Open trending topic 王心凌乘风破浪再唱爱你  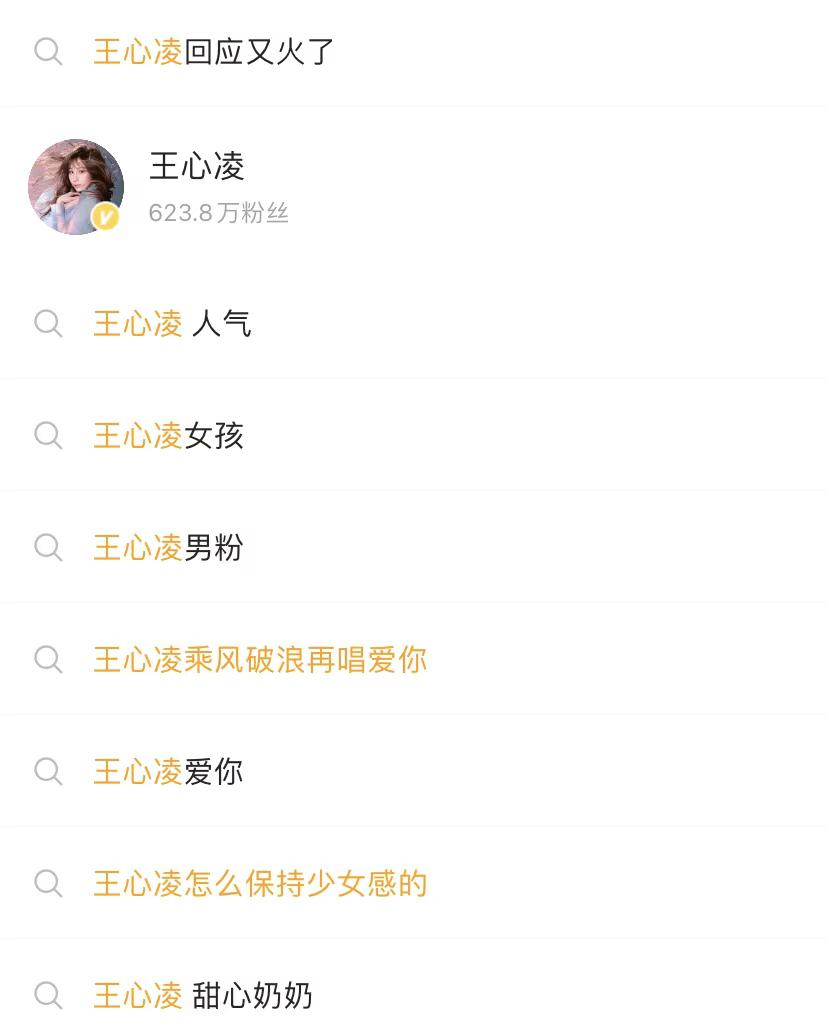coord(260,659)
